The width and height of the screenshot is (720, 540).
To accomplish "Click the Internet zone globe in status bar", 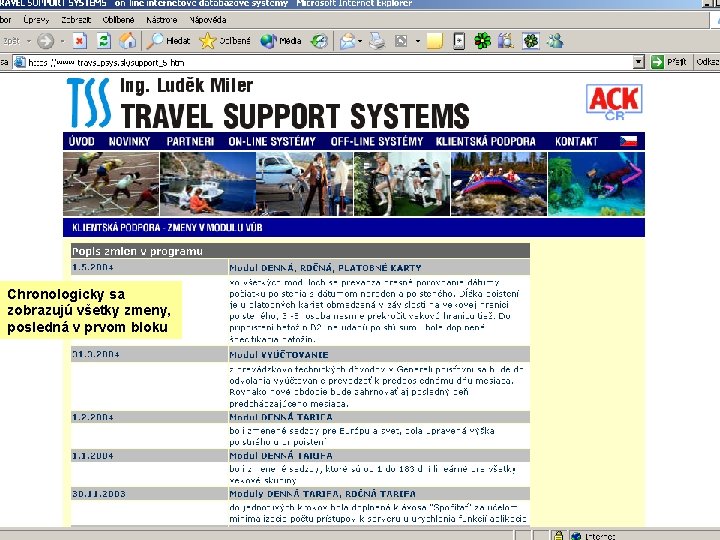I will click(576, 536).
